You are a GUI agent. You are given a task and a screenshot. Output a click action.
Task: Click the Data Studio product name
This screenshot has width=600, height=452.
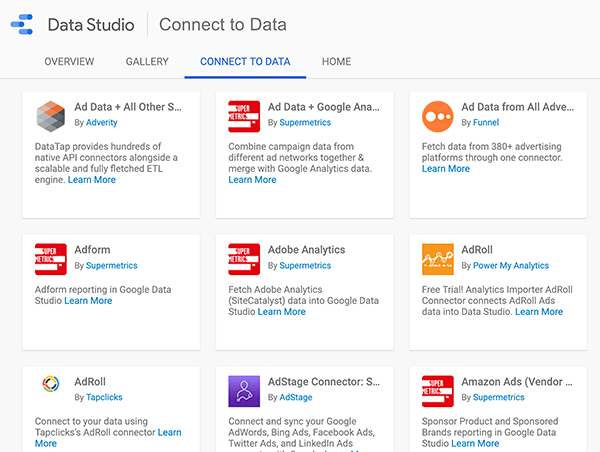pyautogui.click(x=91, y=25)
